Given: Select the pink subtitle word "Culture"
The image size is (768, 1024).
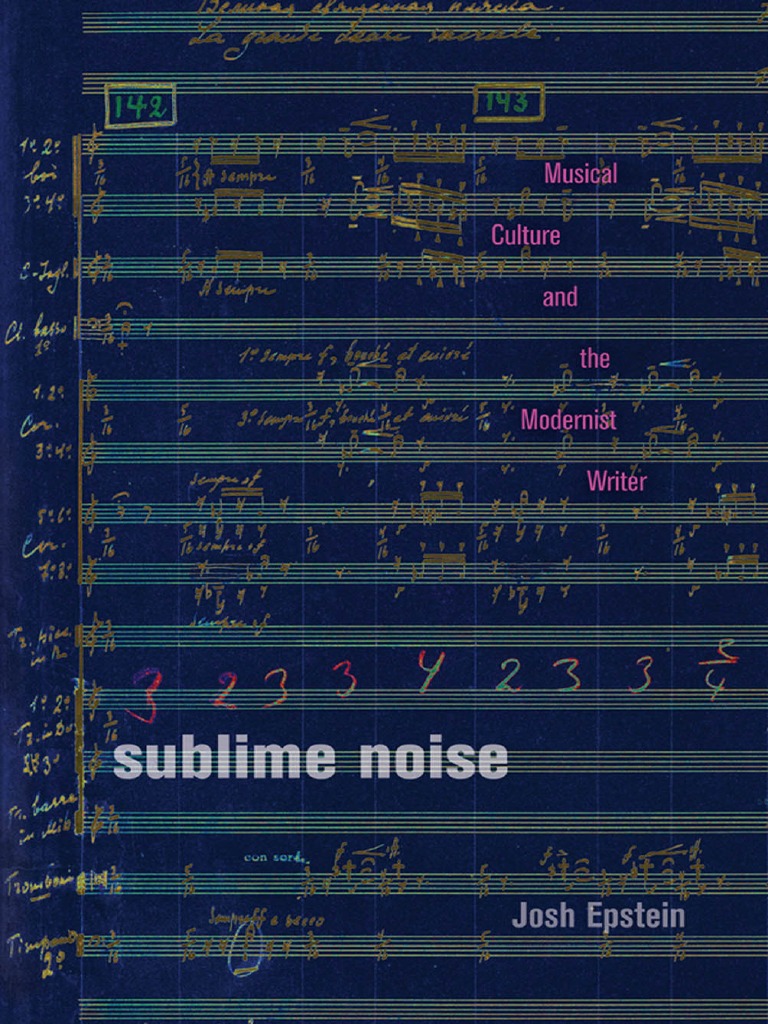Looking at the screenshot, I should [526, 235].
